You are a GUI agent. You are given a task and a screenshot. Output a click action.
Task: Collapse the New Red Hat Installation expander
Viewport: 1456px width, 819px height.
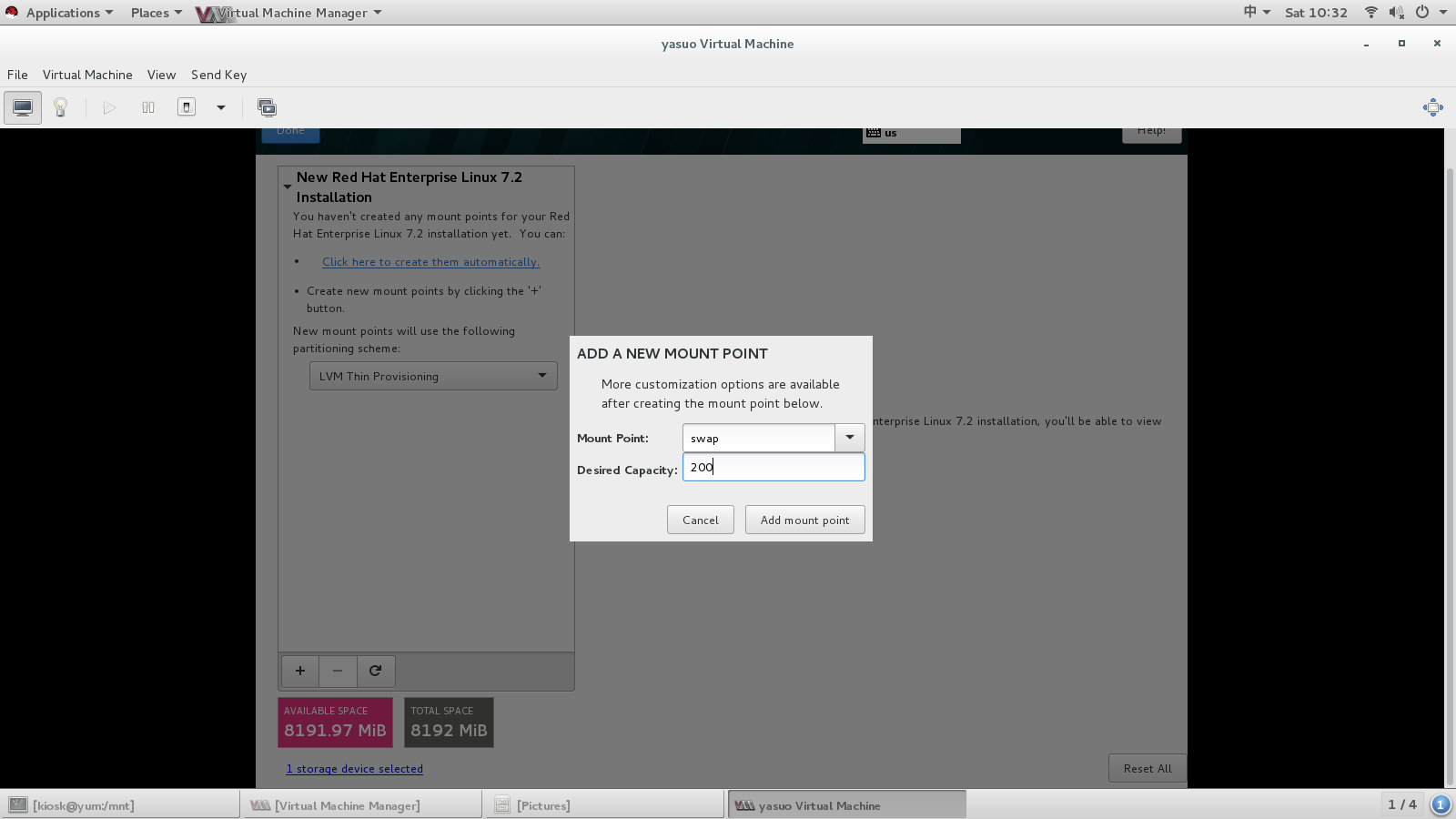pyautogui.click(x=288, y=187)
